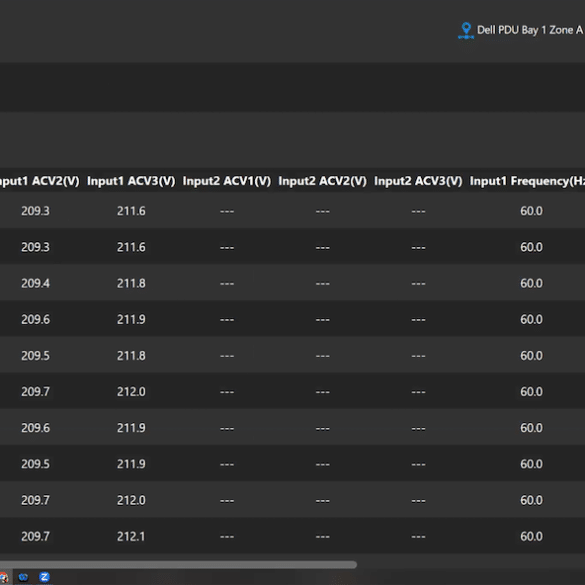The width and height of the screenshot is (585, 585).
Task: Select Input2 ACV1 dashes in the 209.4 row
Action: pyautogui.click(x=227, y=284)
